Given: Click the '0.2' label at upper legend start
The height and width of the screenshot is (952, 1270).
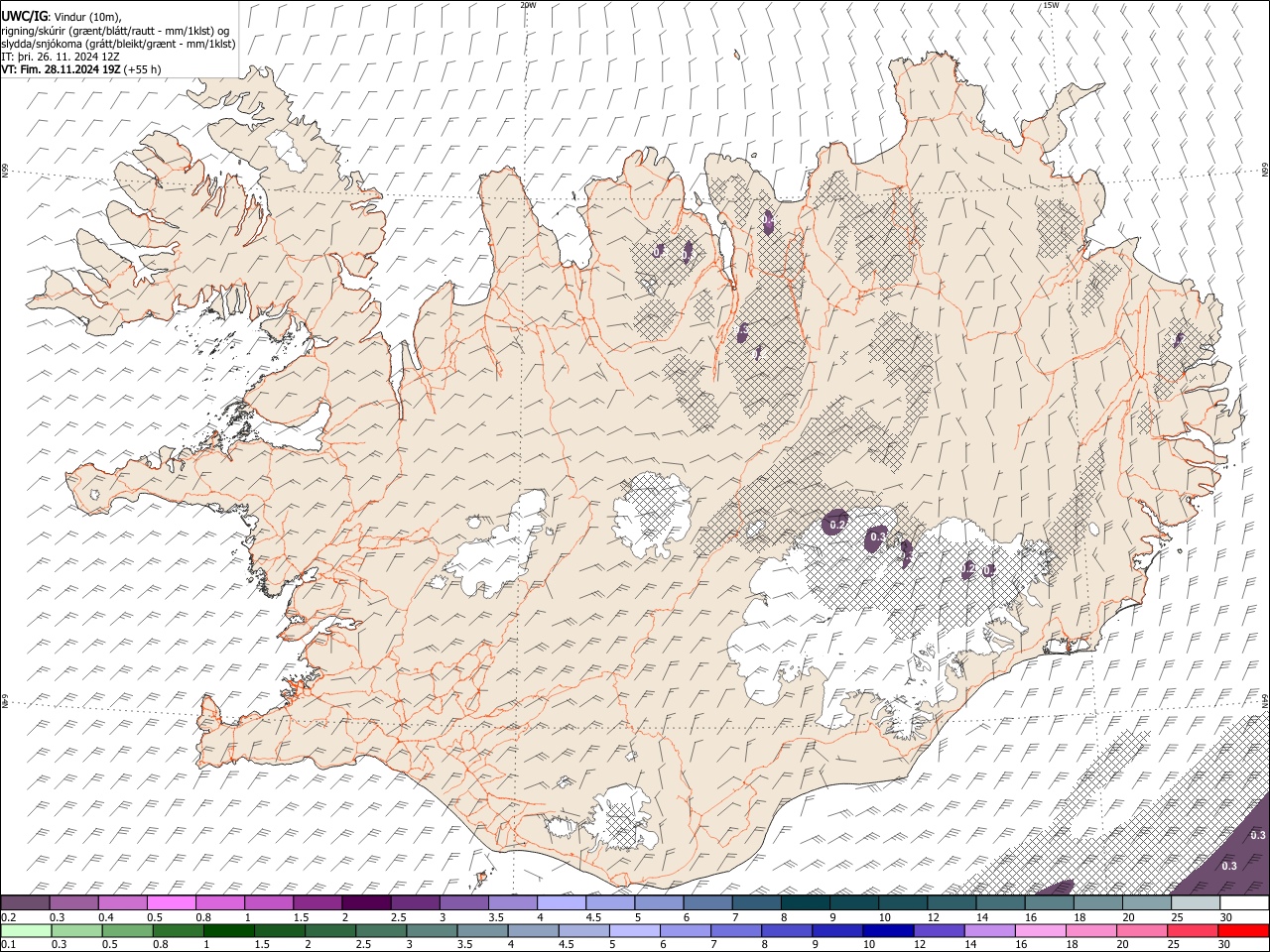Looking at the screenshot, I should coord(7,917).
